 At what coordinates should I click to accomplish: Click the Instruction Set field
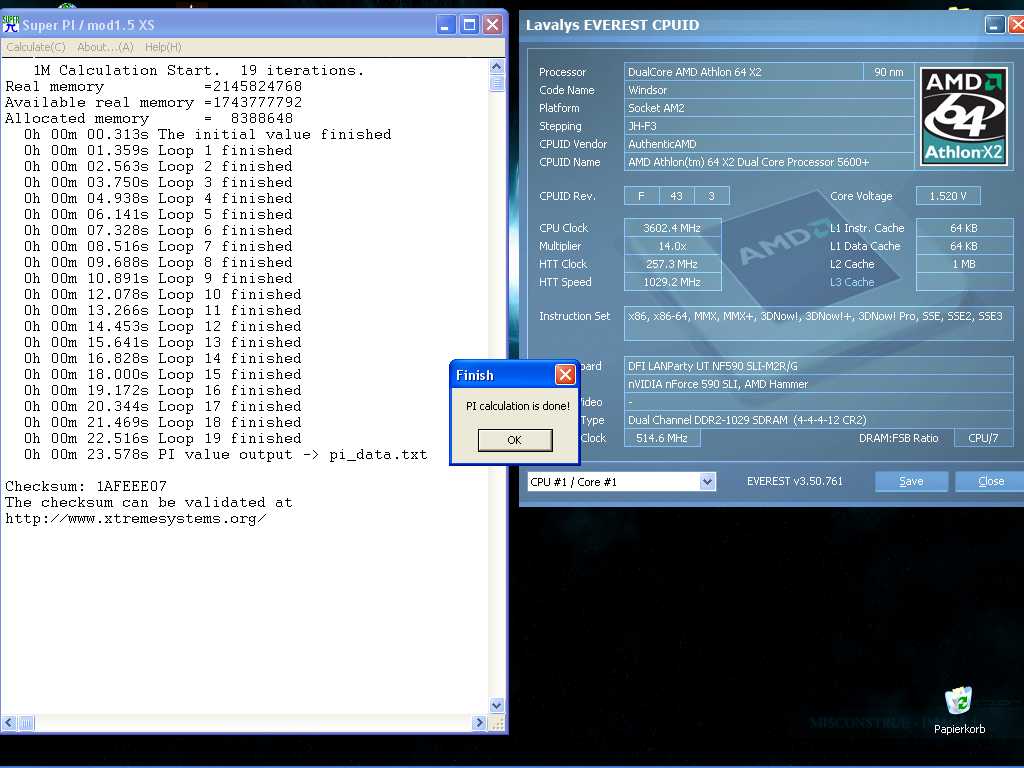tap(818, 323)
